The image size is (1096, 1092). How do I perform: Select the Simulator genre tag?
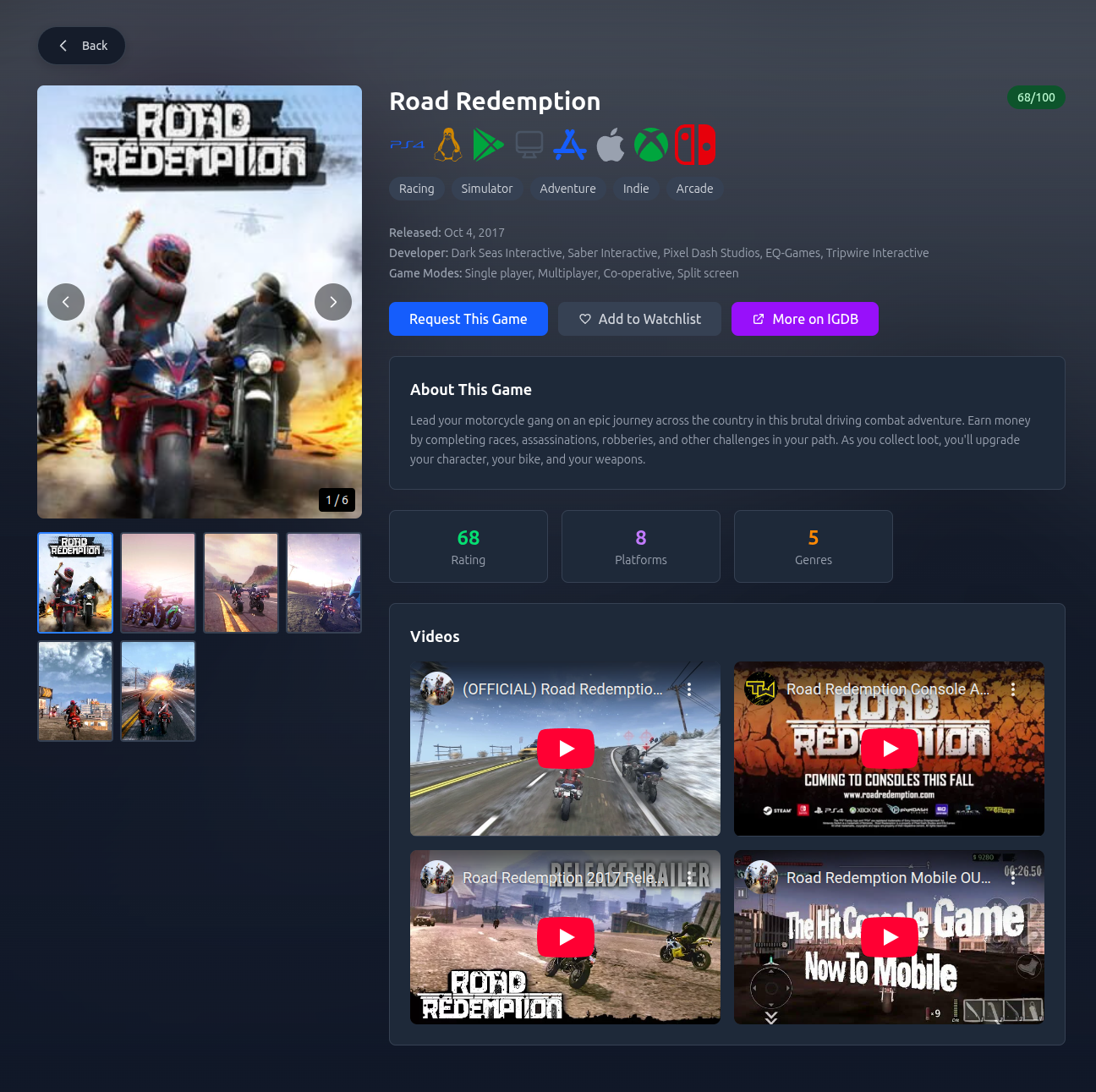[x=487, y=189]
